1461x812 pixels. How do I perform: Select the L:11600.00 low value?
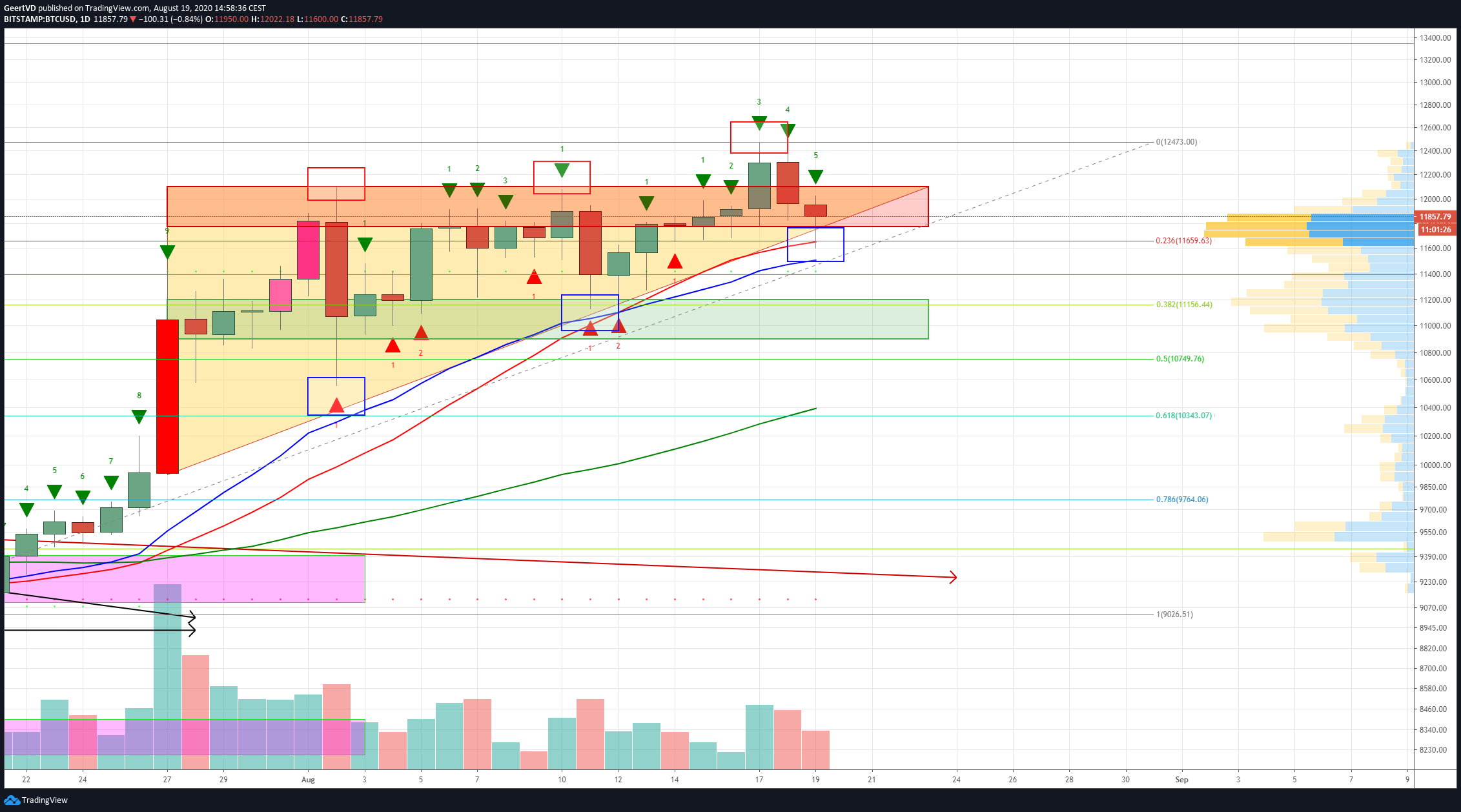tap(318, 19)
